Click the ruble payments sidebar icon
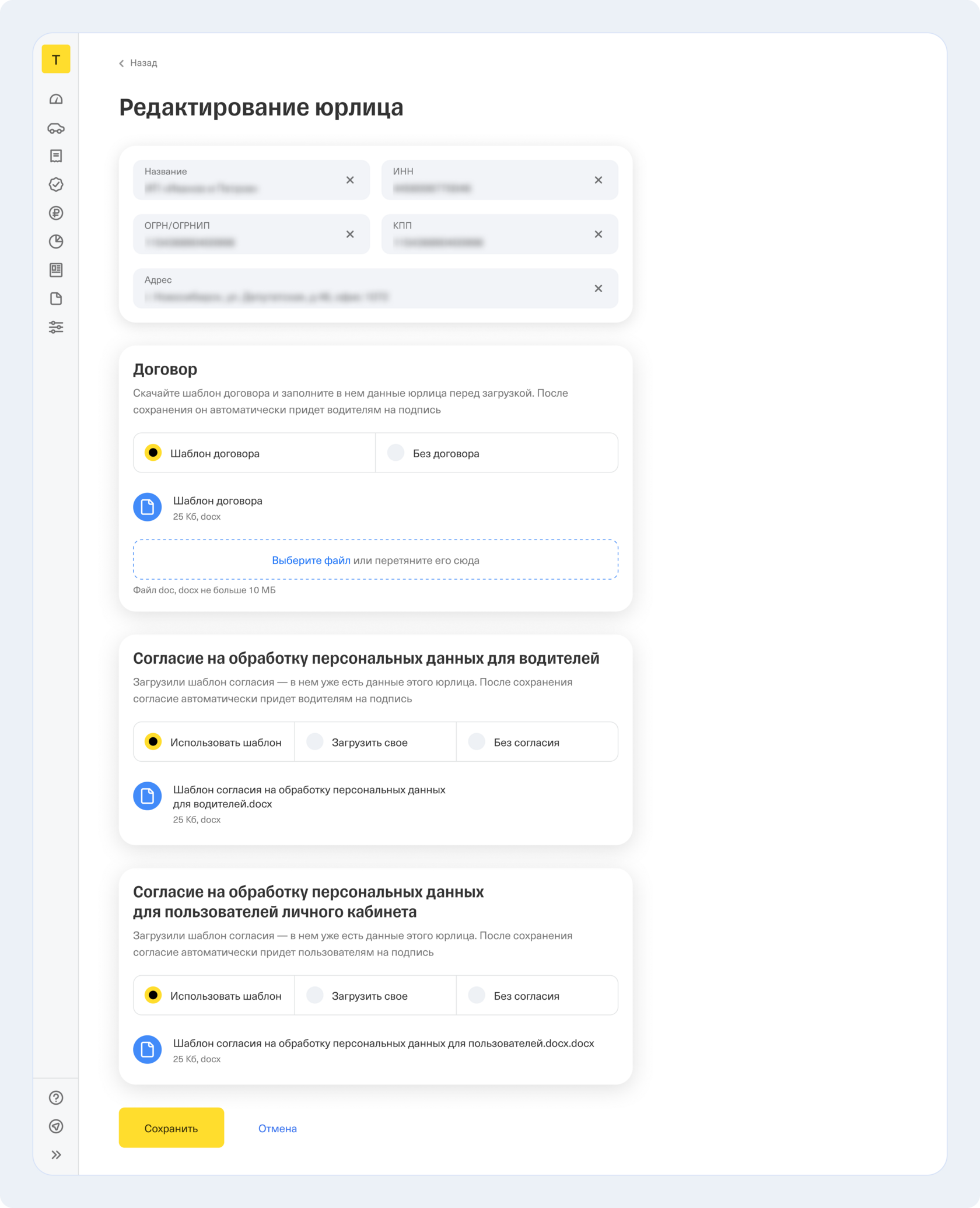 (x=56, y=213)
